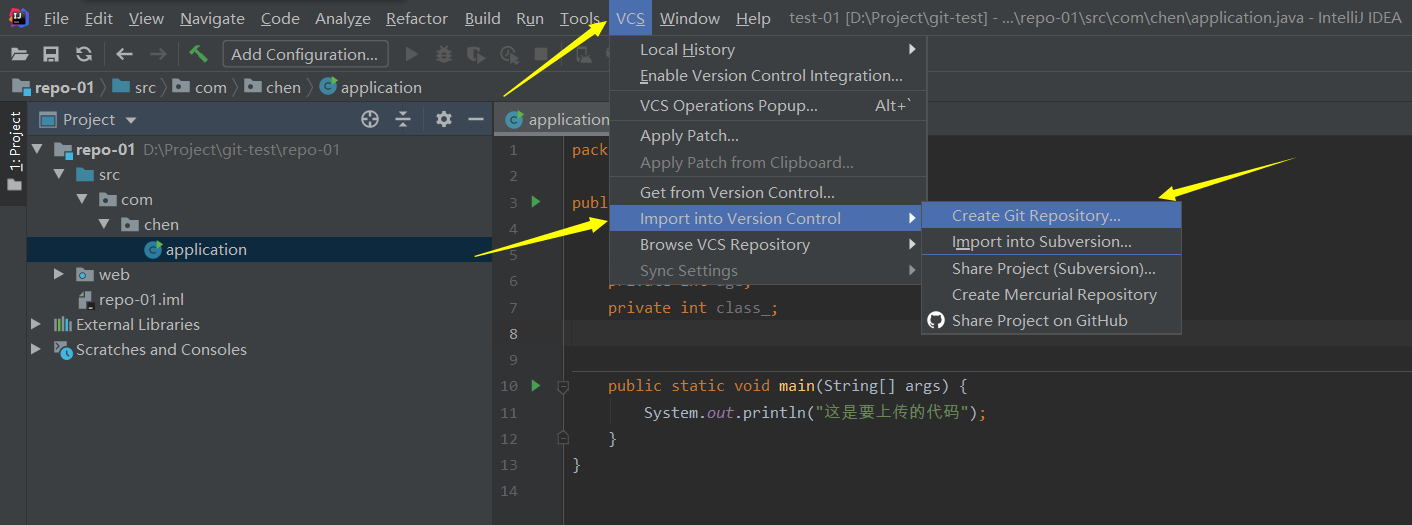Choose Apply Patch... menu entry

coord(768,135)
